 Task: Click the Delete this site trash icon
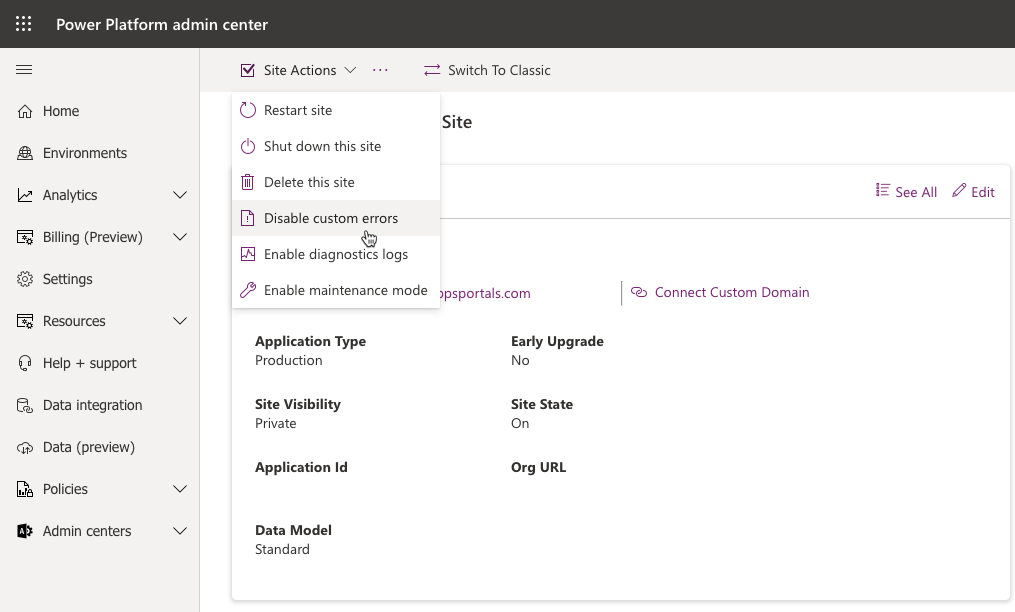pyautogui.click(x=248, y=183)
